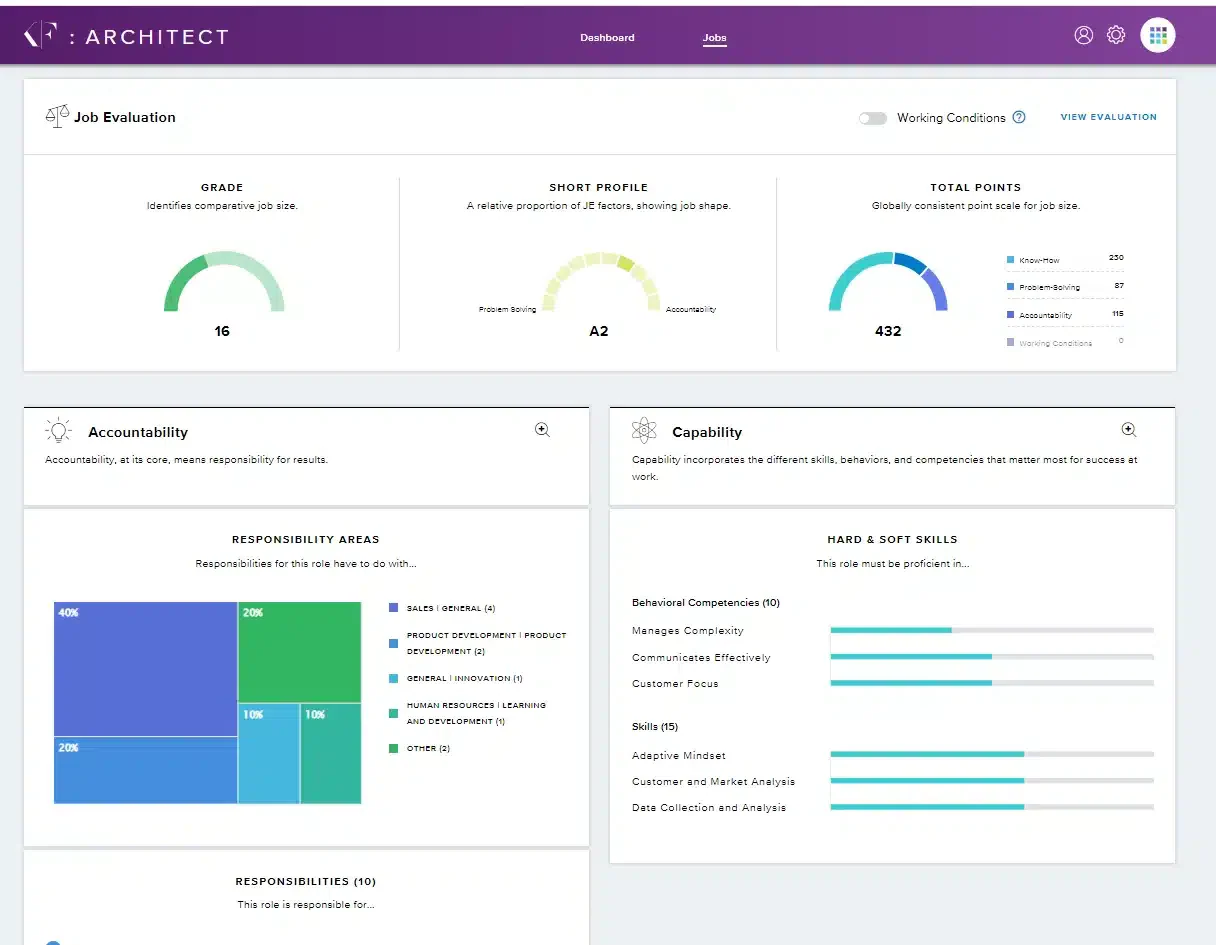The image size is (1216, 945).
Task: Click the Manages Complexity proficiency bar
Action: 992,630
